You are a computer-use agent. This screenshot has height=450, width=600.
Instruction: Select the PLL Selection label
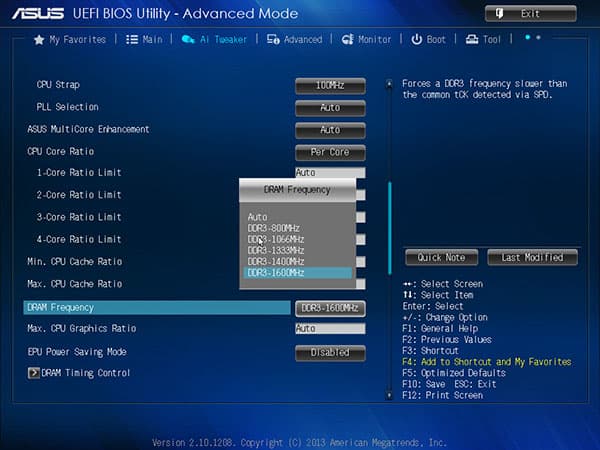[x=67, y=107]
